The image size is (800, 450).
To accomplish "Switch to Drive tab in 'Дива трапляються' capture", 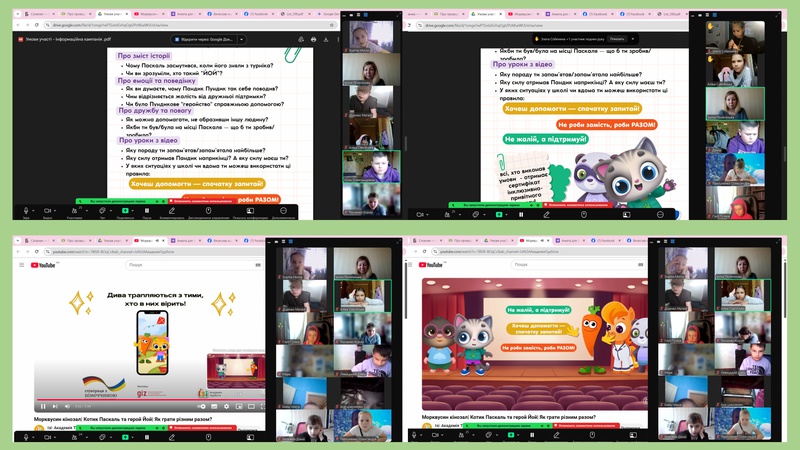I will [113, 240].
